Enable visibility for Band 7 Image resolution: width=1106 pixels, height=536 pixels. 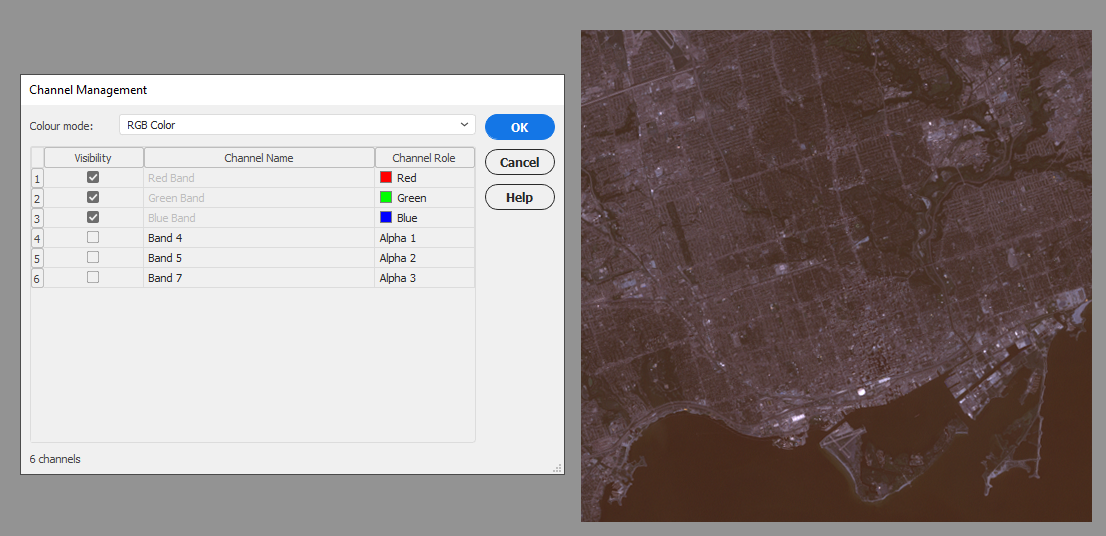tap(93, 277)
